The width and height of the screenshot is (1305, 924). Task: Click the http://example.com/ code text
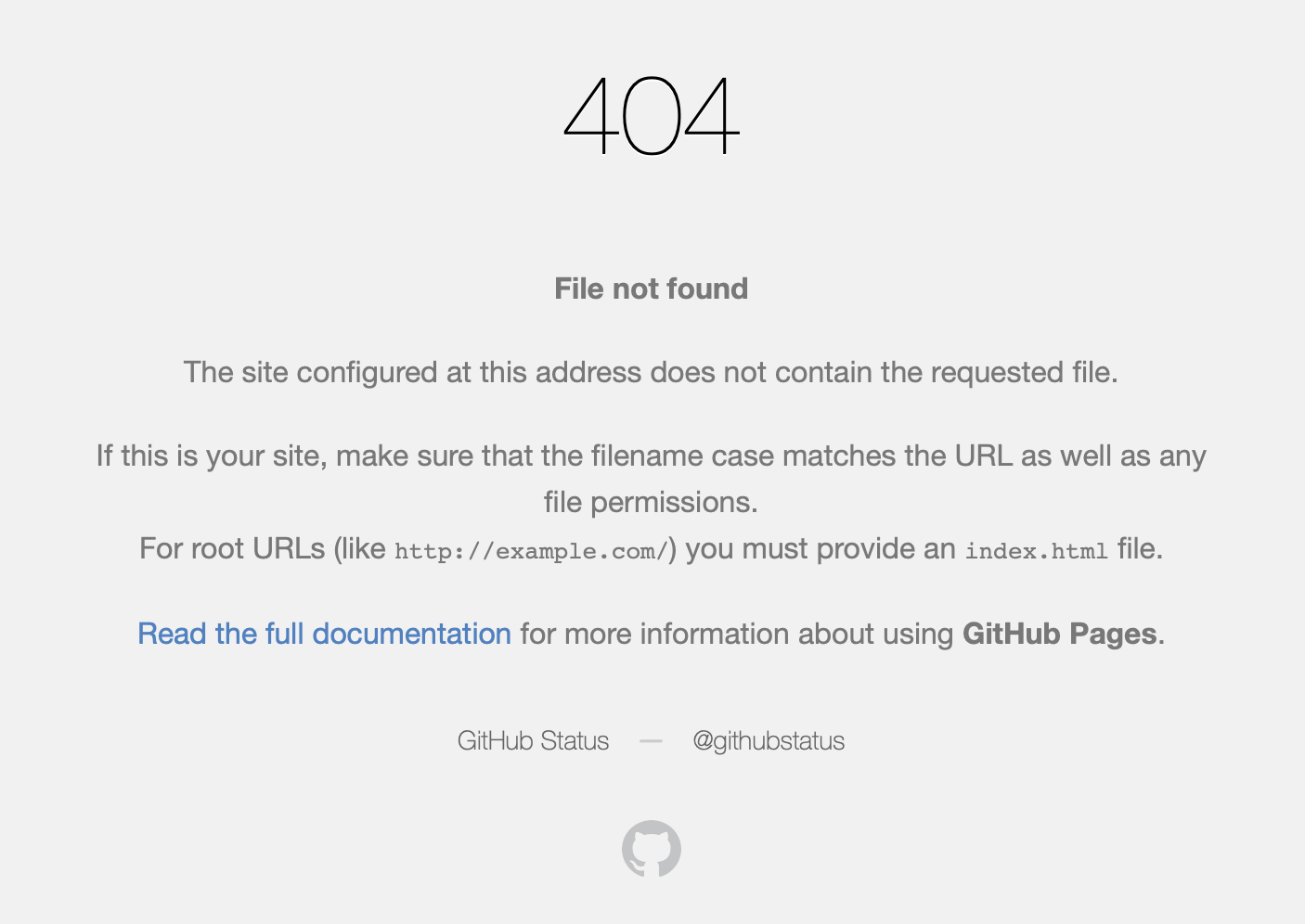point(531,551)
